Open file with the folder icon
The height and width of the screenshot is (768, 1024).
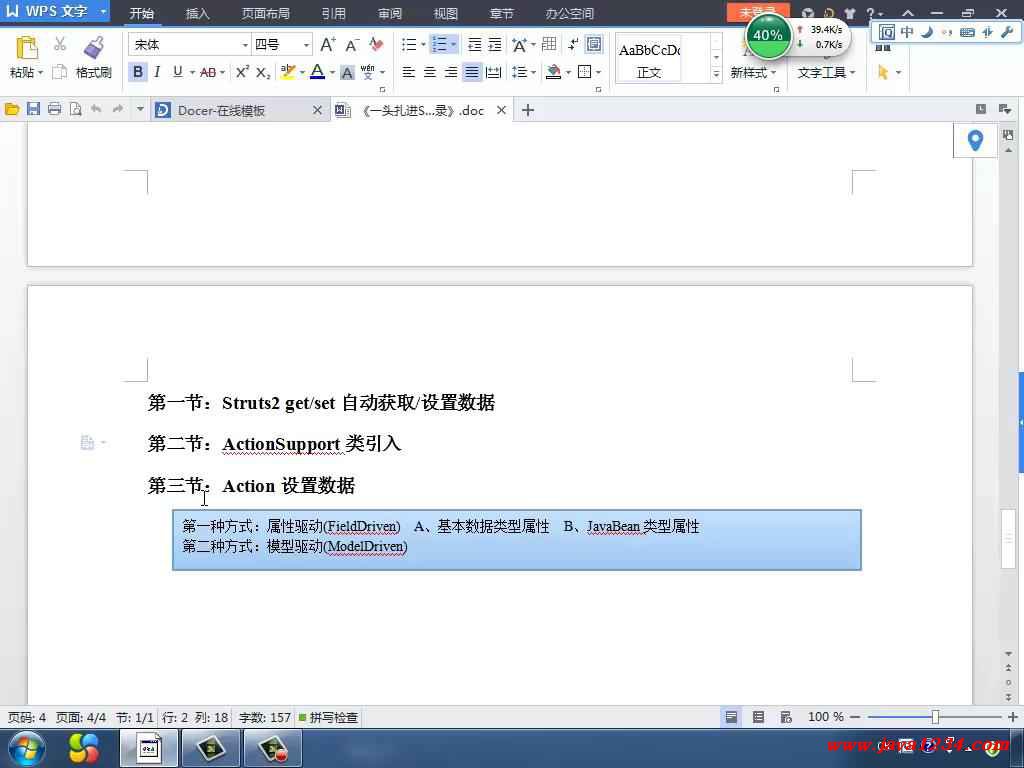pyautogui.click(x=12, y=110)
